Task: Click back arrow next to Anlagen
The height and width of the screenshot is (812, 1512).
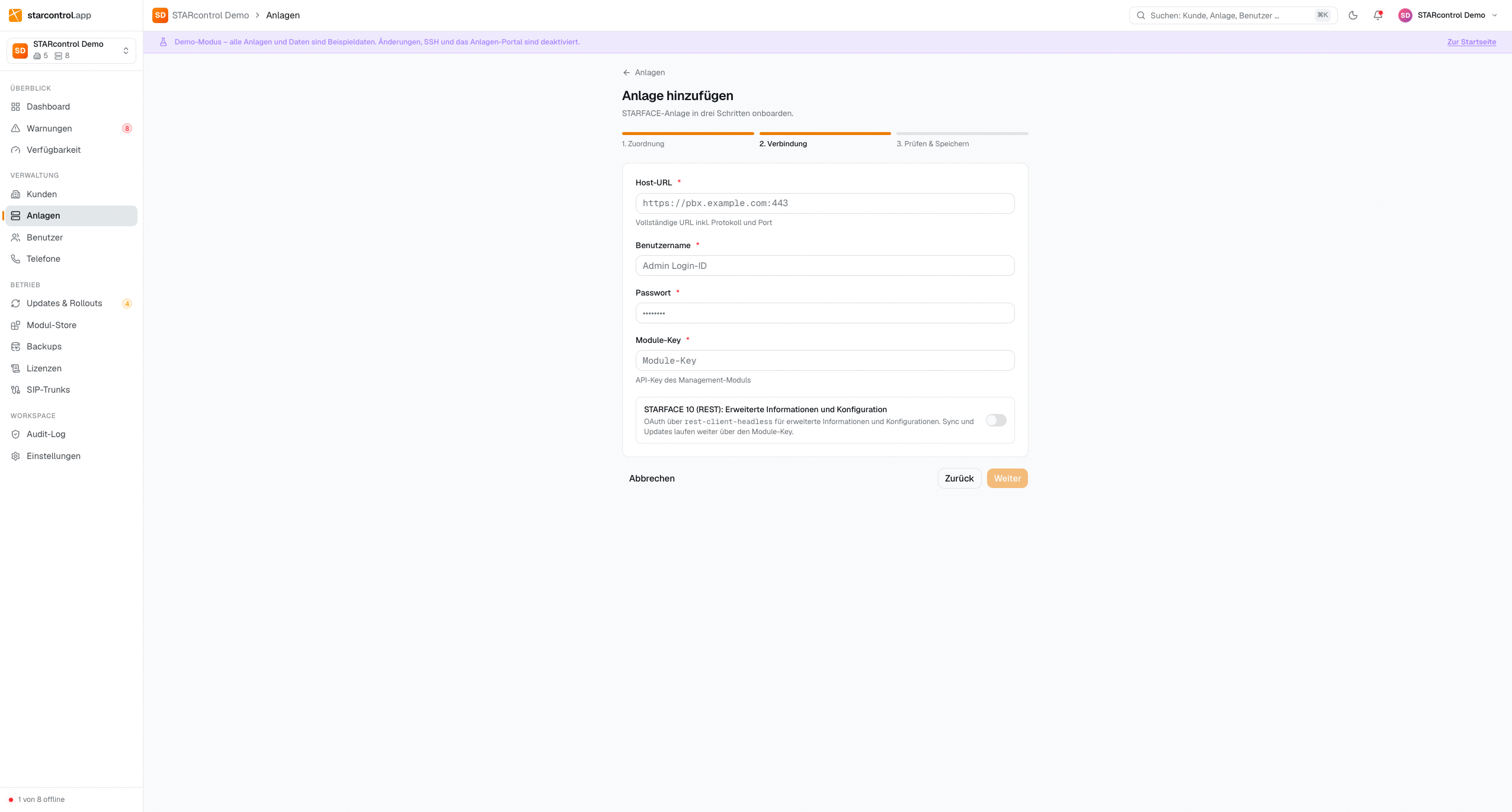Action: (626, 72)
